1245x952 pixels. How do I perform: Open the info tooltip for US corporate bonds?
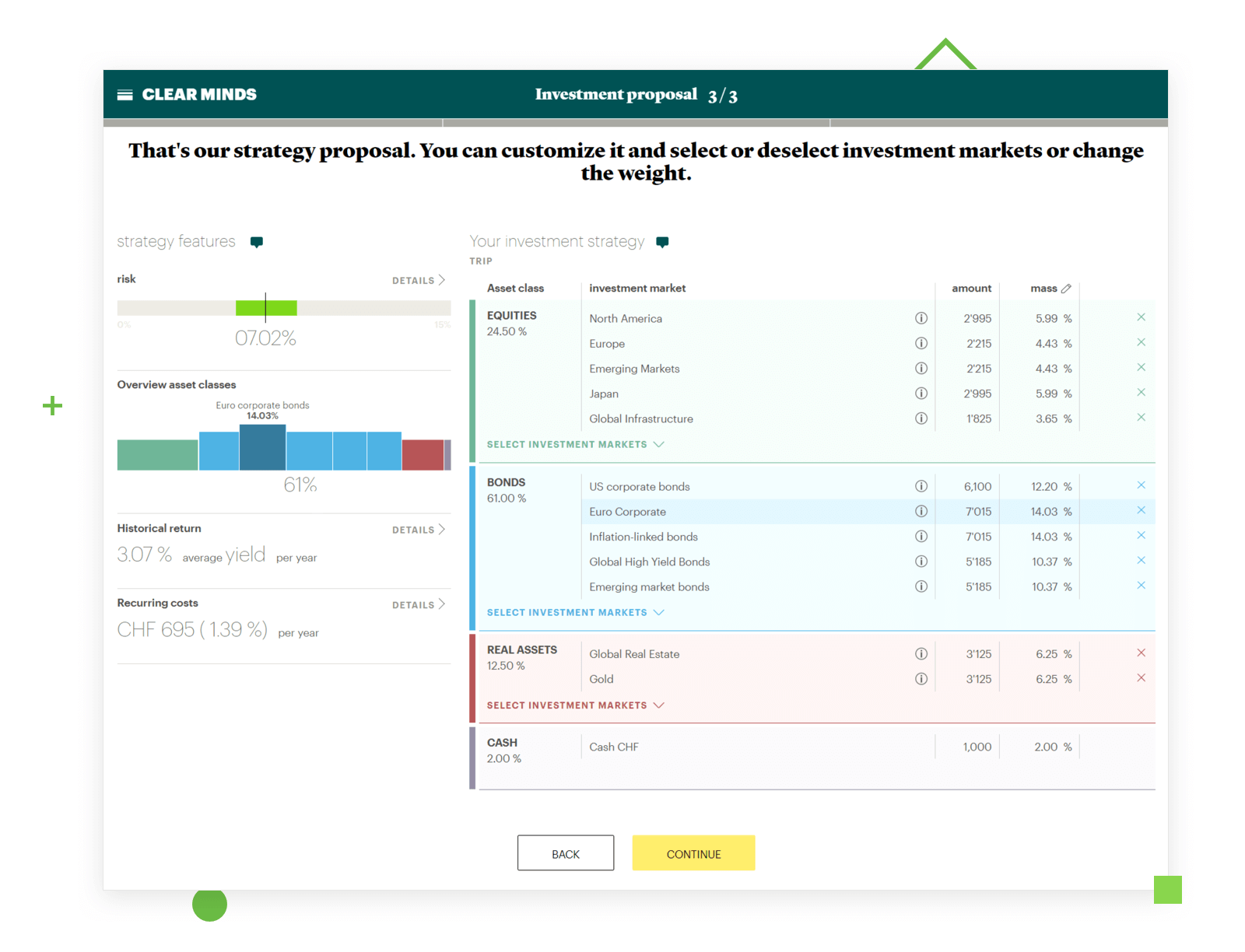pos(921,486)
